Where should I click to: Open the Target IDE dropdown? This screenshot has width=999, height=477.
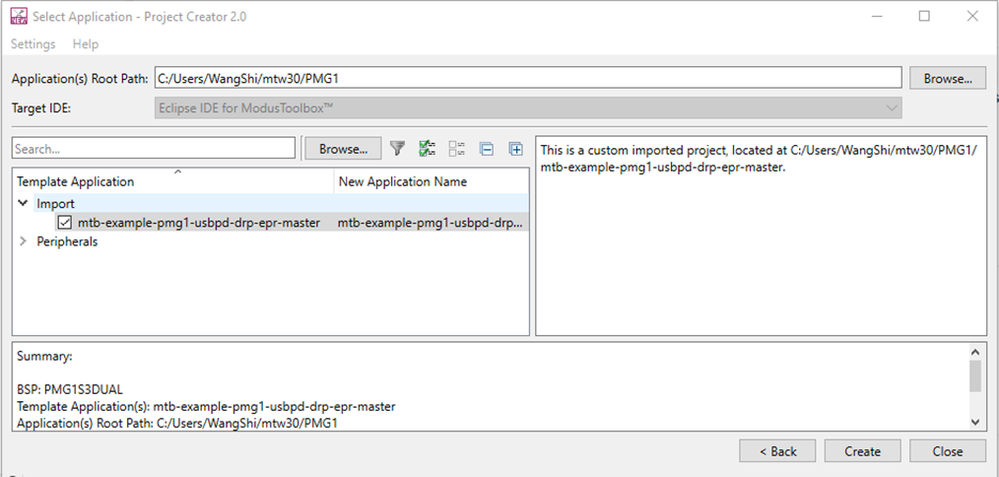click(528, 108)
